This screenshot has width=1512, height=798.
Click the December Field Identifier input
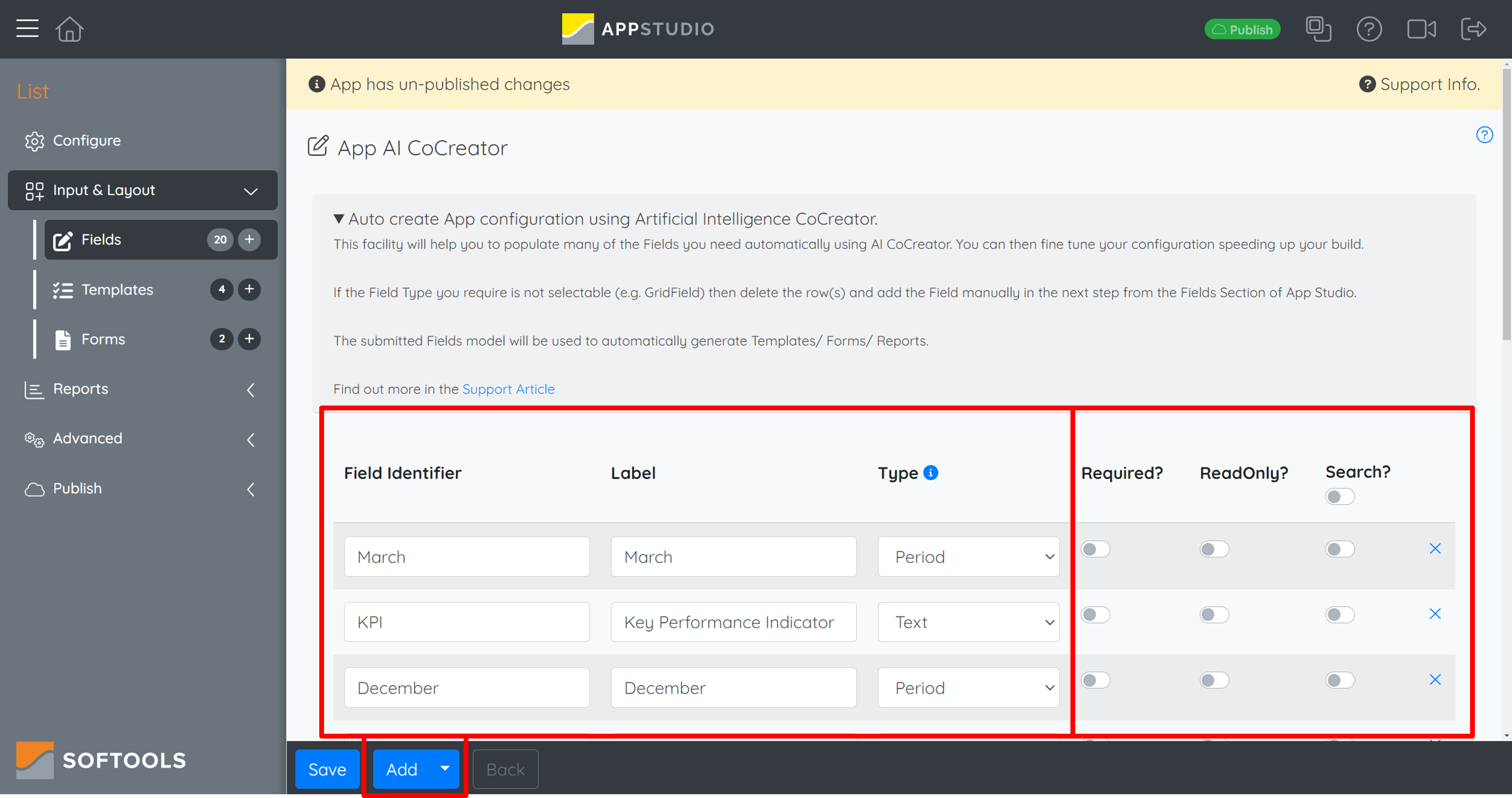click(x=467, y=687)
